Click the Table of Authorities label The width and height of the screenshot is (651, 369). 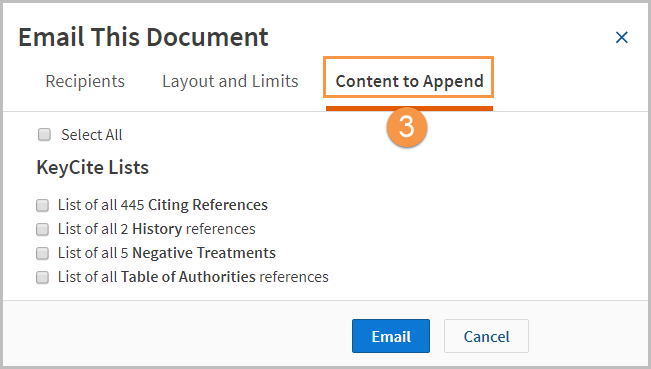point(193,277)
